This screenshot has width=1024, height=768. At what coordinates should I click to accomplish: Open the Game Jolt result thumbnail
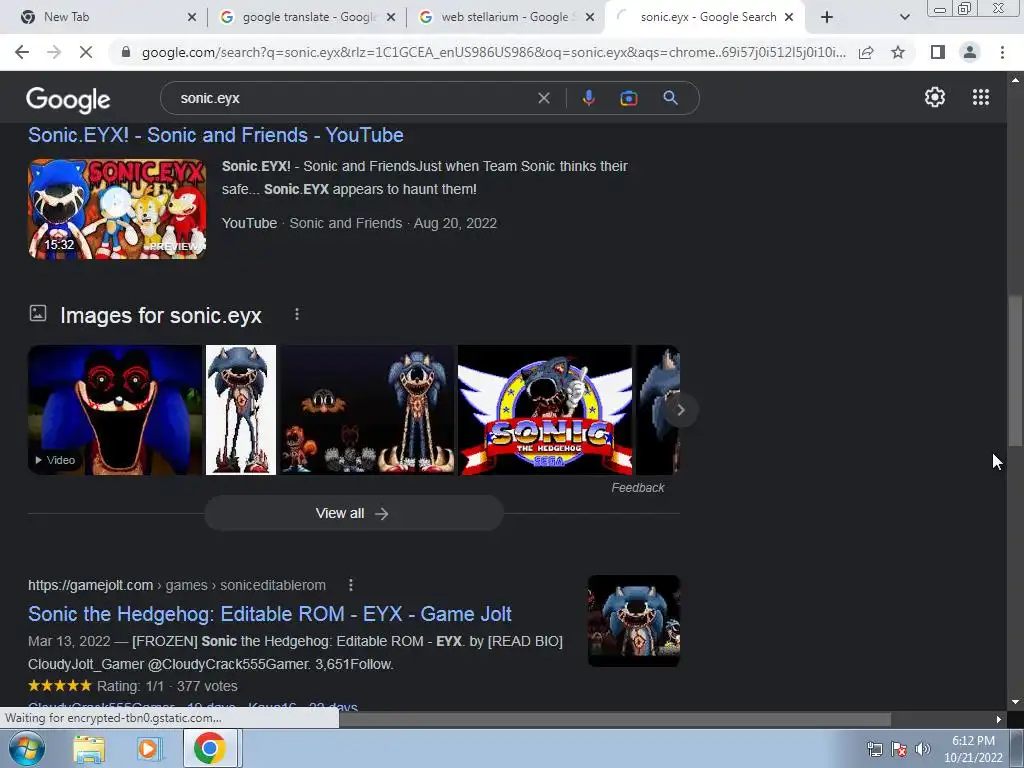pyautogui.click(x=633, y=620)
